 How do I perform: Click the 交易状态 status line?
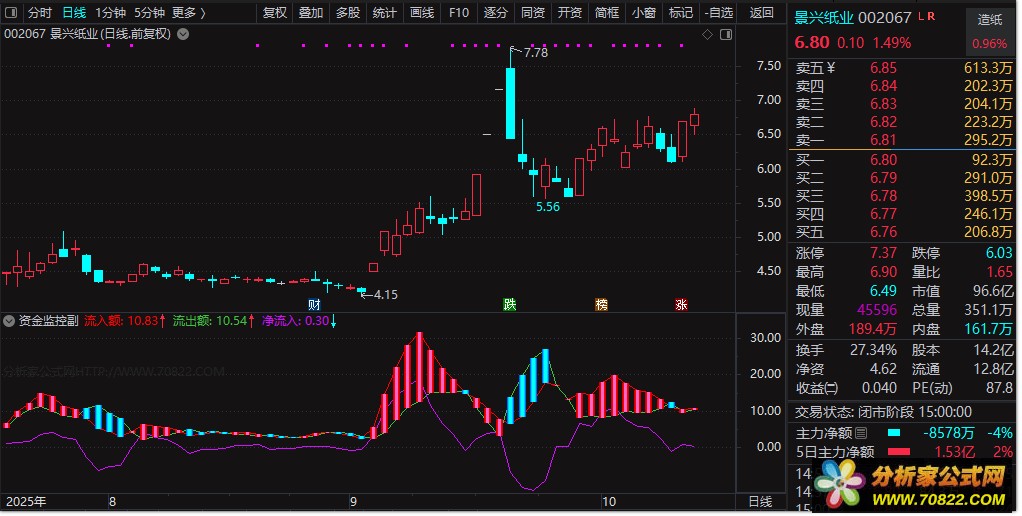click(x=883, y=412)
